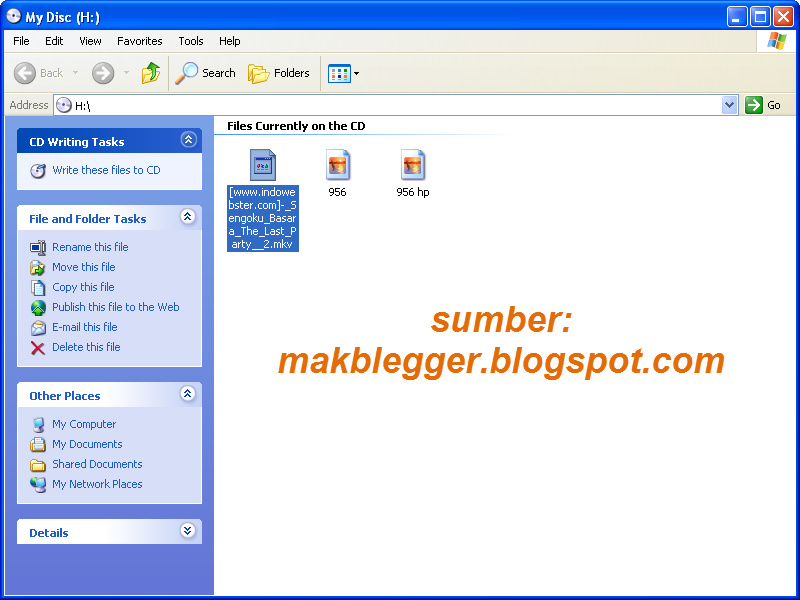Open My Computer link
The width and height of the screenshot is (800, 600).
84,424
